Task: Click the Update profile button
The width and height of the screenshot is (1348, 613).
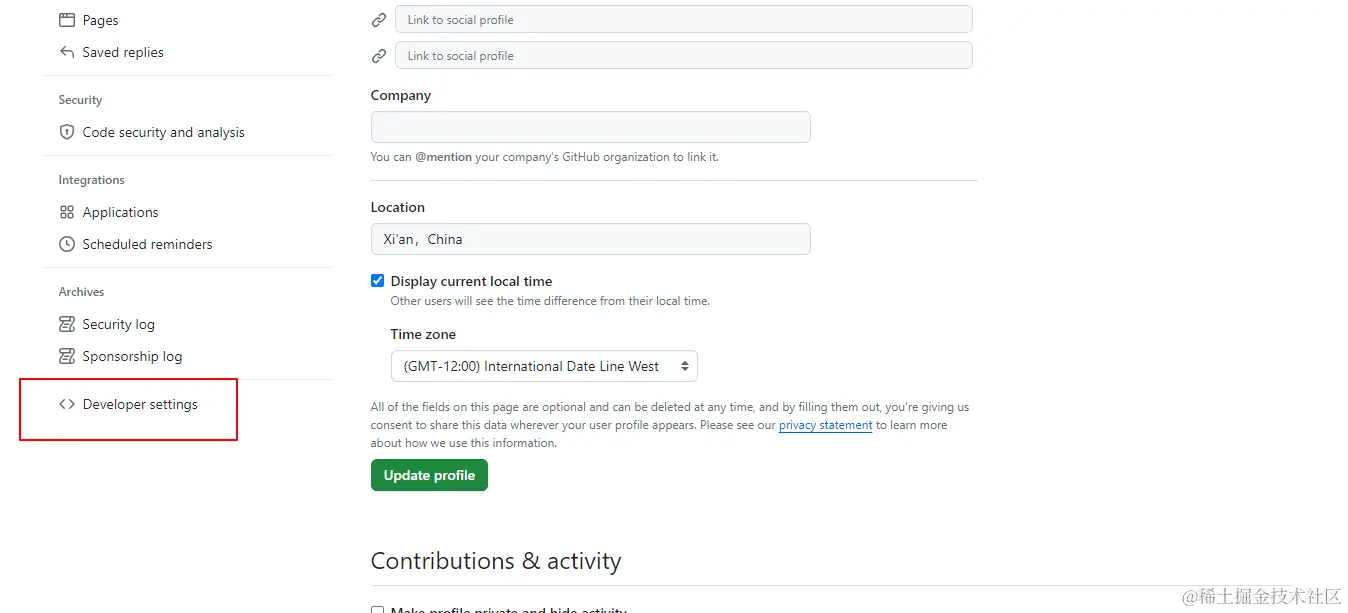Action: pyautogui.click(x=429, y=475)
